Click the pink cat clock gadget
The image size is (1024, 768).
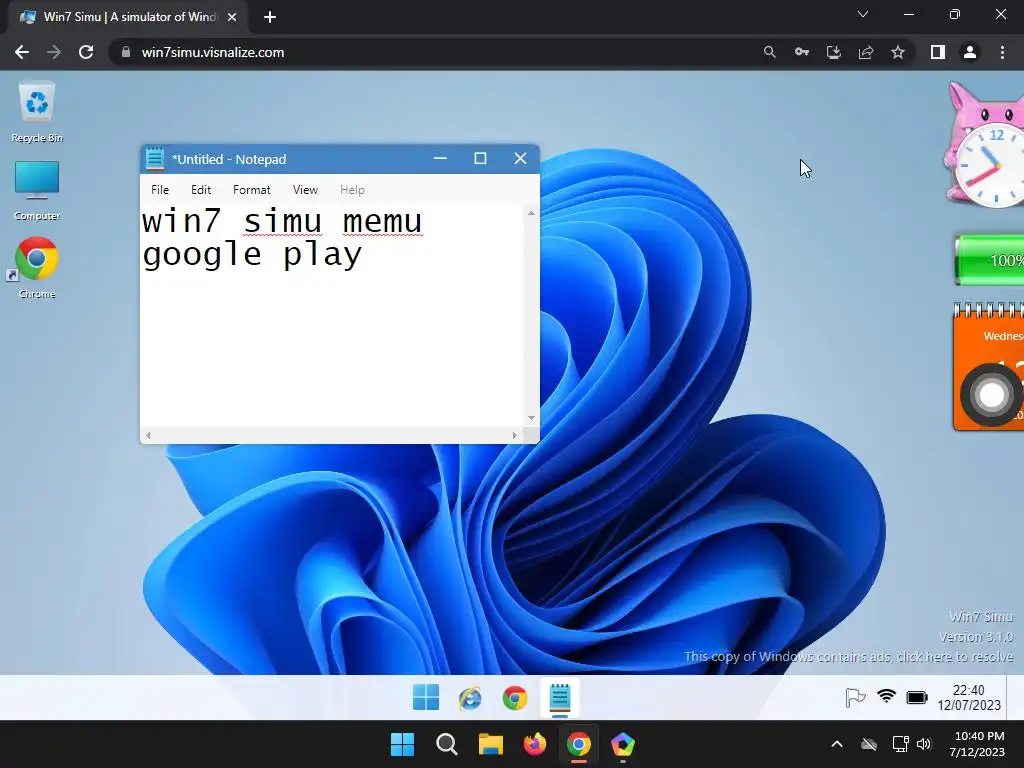pos(985,145)
